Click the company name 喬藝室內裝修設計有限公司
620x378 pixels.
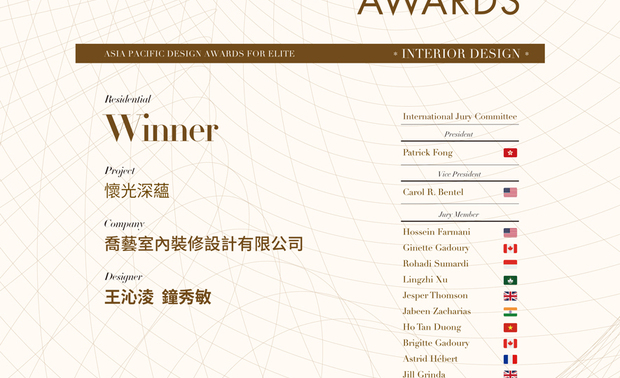[204, 244]
